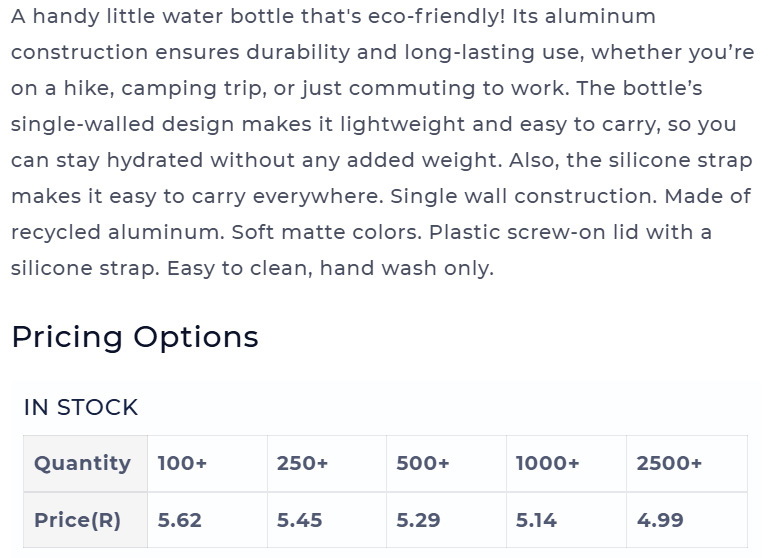Select the 2500+ quantity cell

point(687,463)
